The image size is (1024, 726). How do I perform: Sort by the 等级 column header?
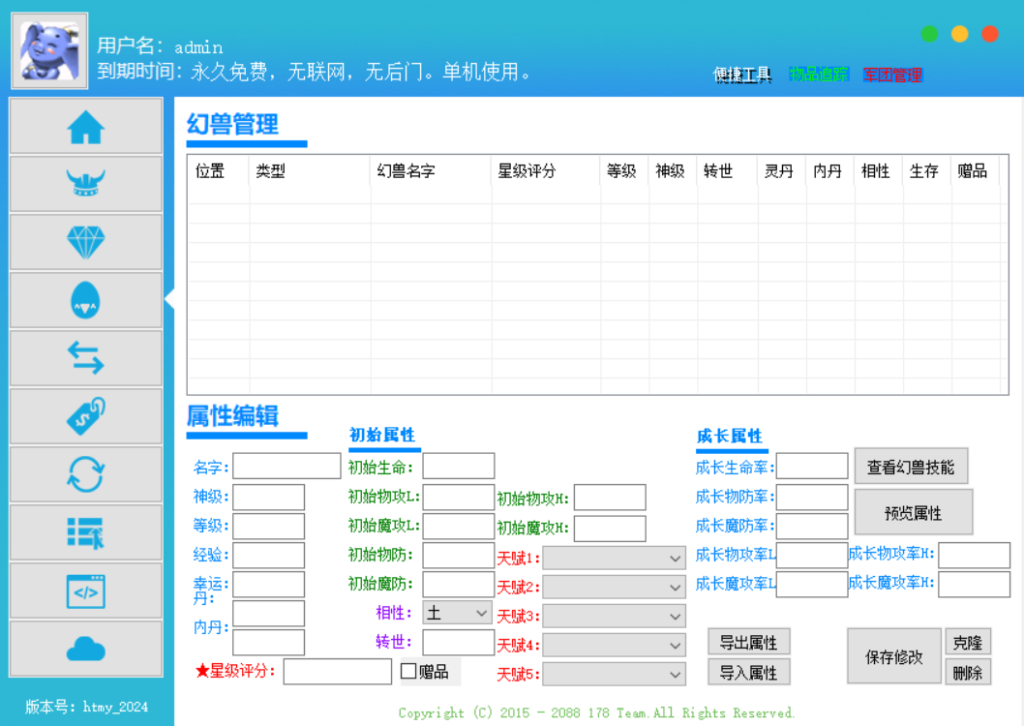coord(624,171)
